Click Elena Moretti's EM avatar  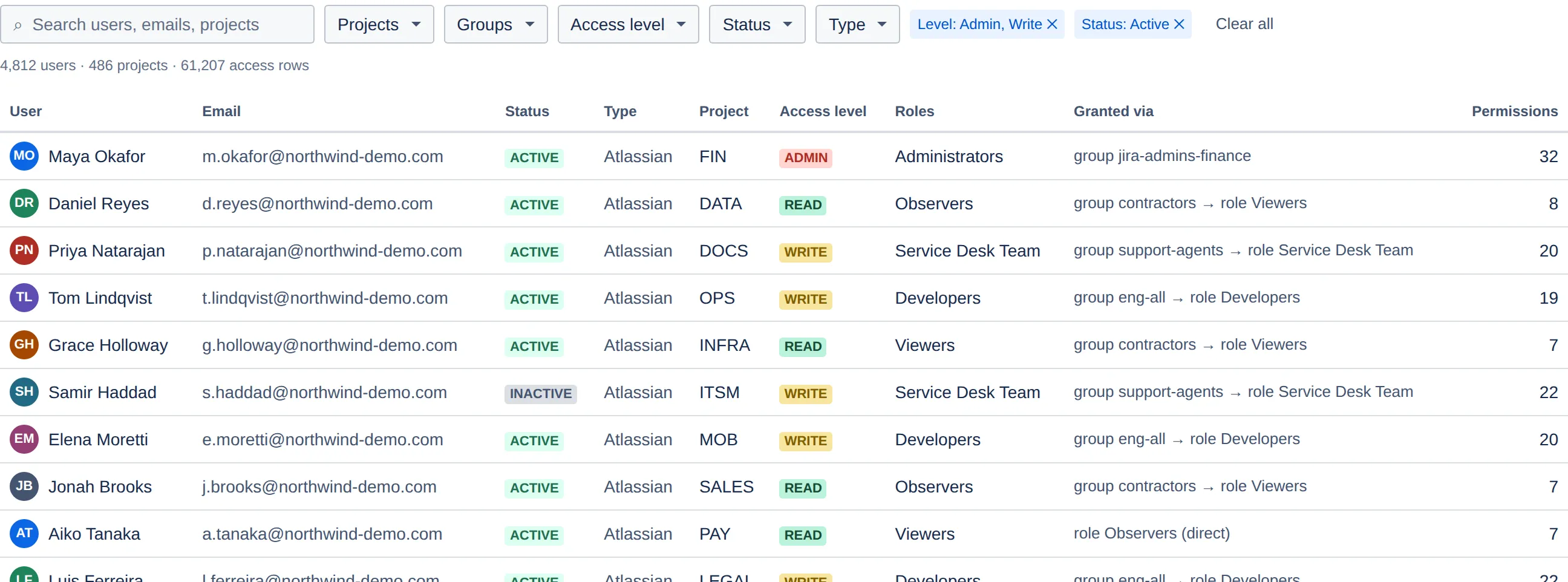24,439
